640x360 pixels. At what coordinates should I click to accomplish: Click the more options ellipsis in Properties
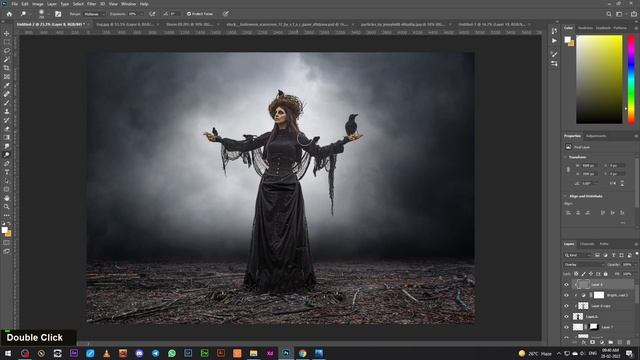coord(623,223)
